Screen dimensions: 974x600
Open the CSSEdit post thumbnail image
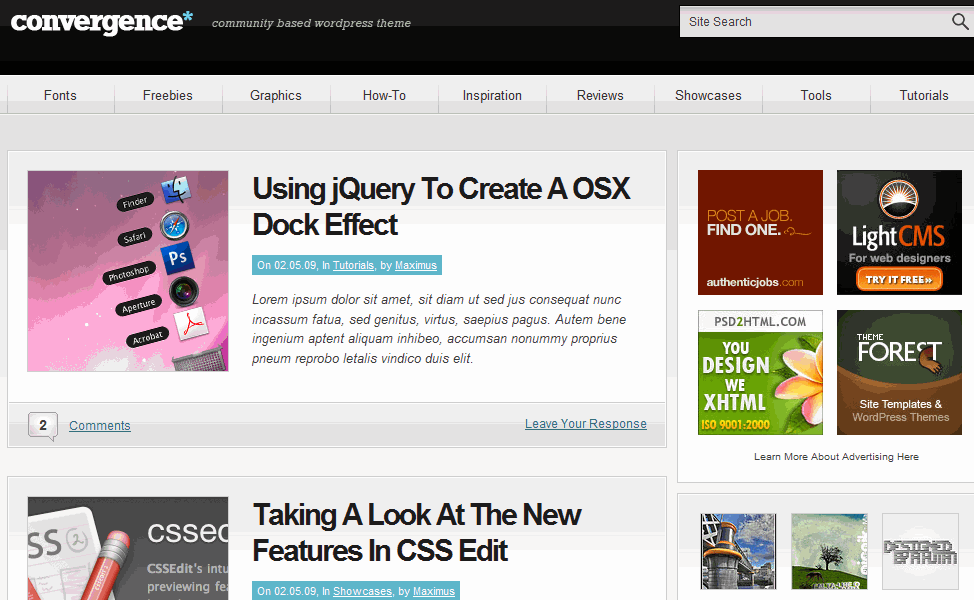[128, 548]
